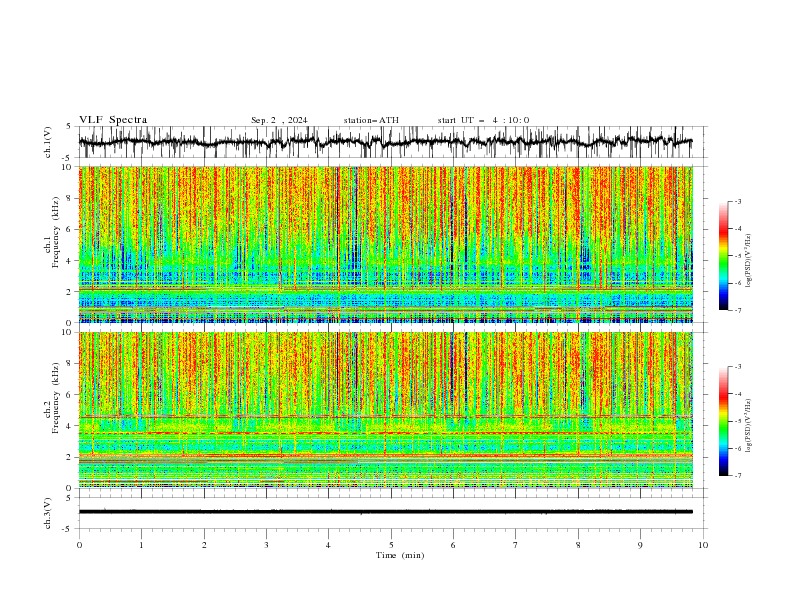The image size is (792, 612).
Task: Click the "station=ATH" header label
Action: pyautogui.click(x=371, y=120)
